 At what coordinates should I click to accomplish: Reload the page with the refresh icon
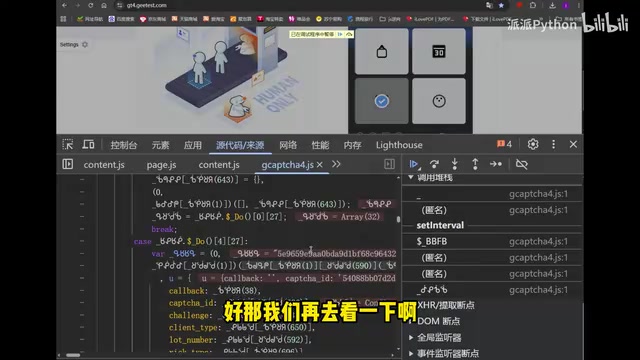[x=91, y=5]
